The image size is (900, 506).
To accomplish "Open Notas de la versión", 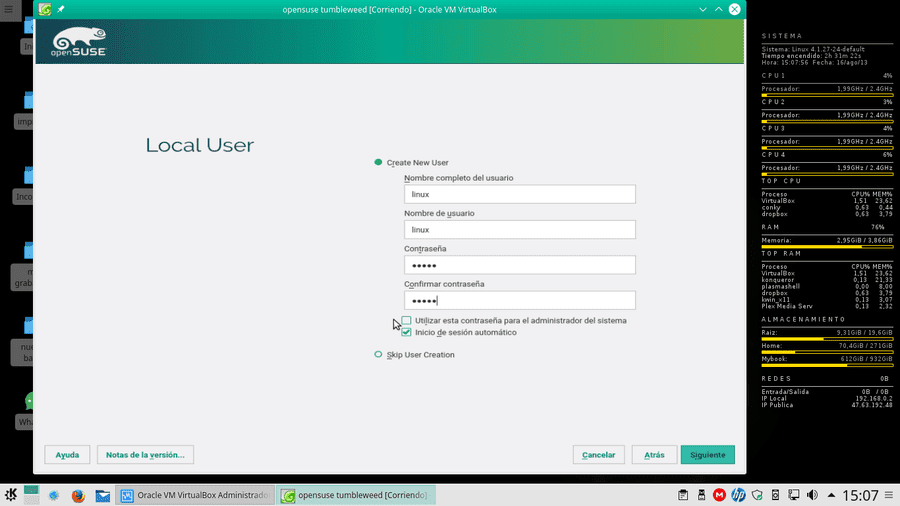I will point(145,454).
